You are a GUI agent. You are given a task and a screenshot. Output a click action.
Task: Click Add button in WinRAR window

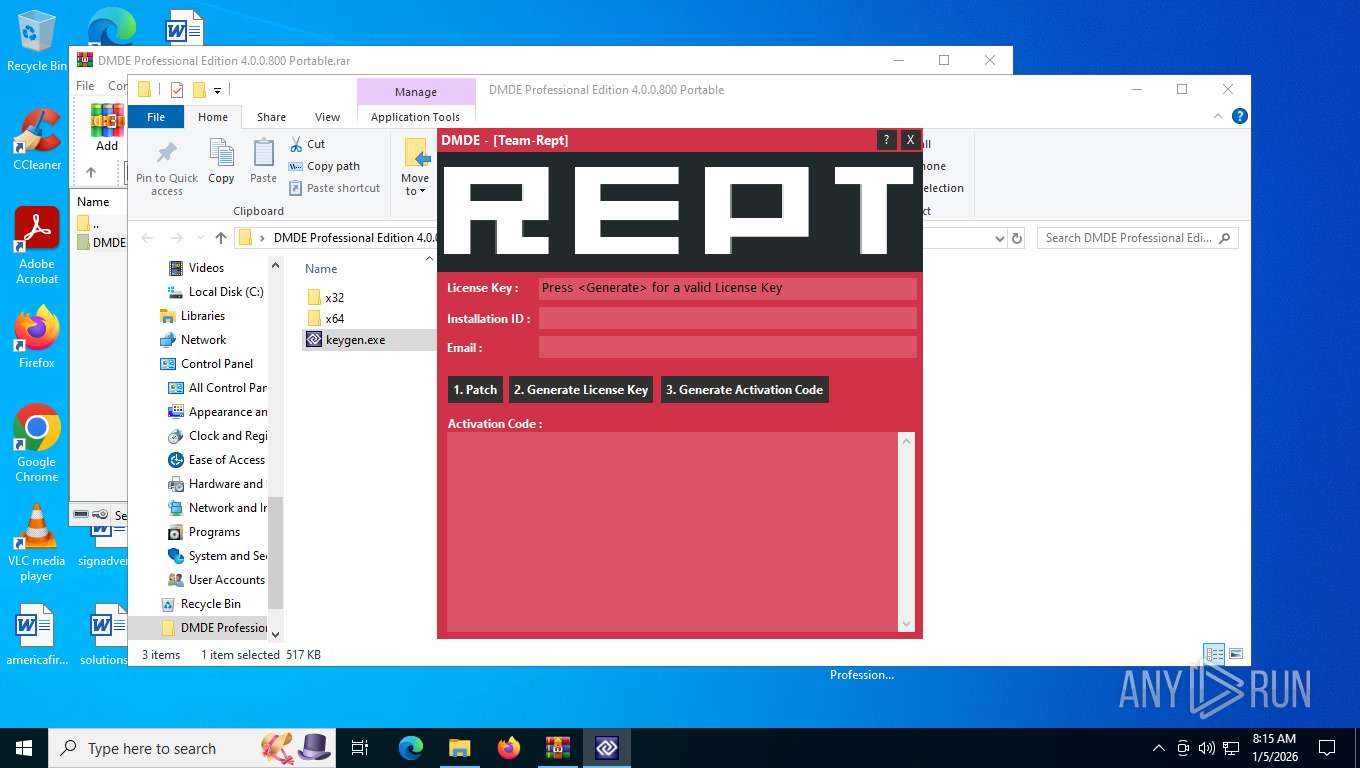coord(107,128)
